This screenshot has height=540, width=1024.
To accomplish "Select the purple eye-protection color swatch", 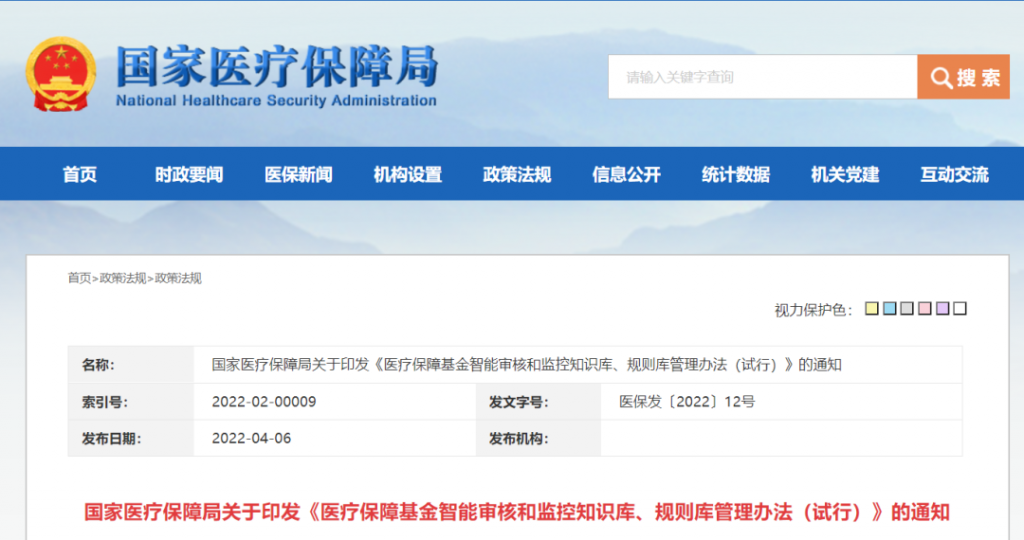I will [x=942, y=308].
